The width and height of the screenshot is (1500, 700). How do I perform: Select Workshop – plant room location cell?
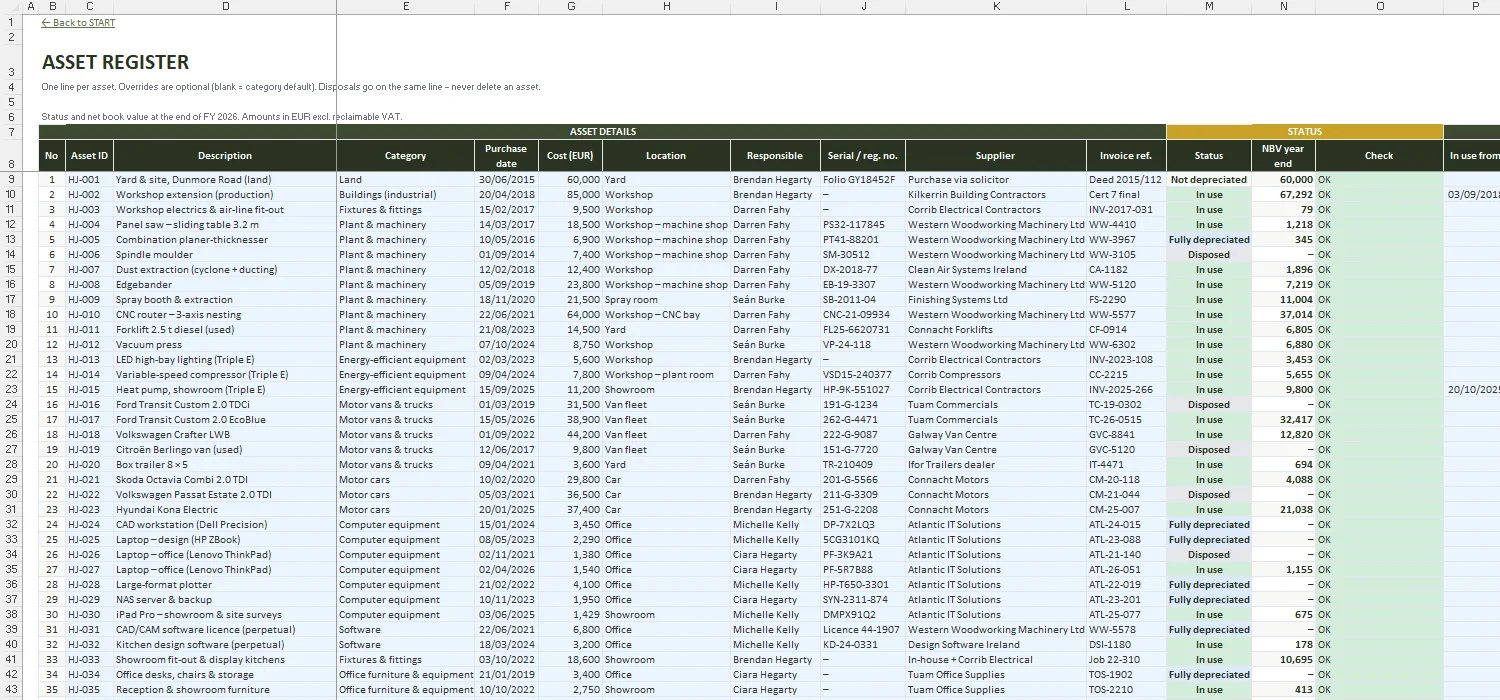click(666, 375)
